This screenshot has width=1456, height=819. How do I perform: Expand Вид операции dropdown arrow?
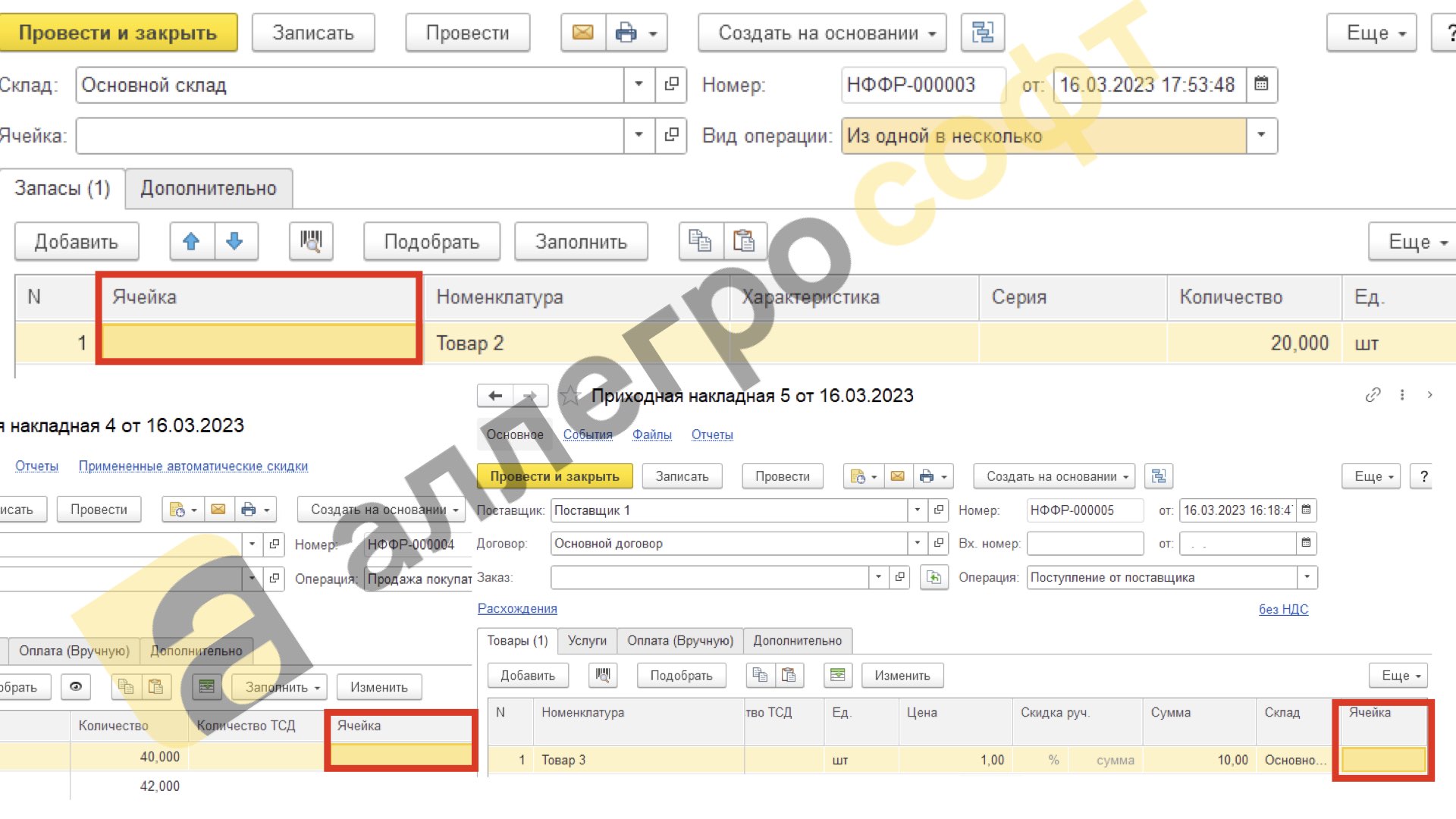point(1261,135)
